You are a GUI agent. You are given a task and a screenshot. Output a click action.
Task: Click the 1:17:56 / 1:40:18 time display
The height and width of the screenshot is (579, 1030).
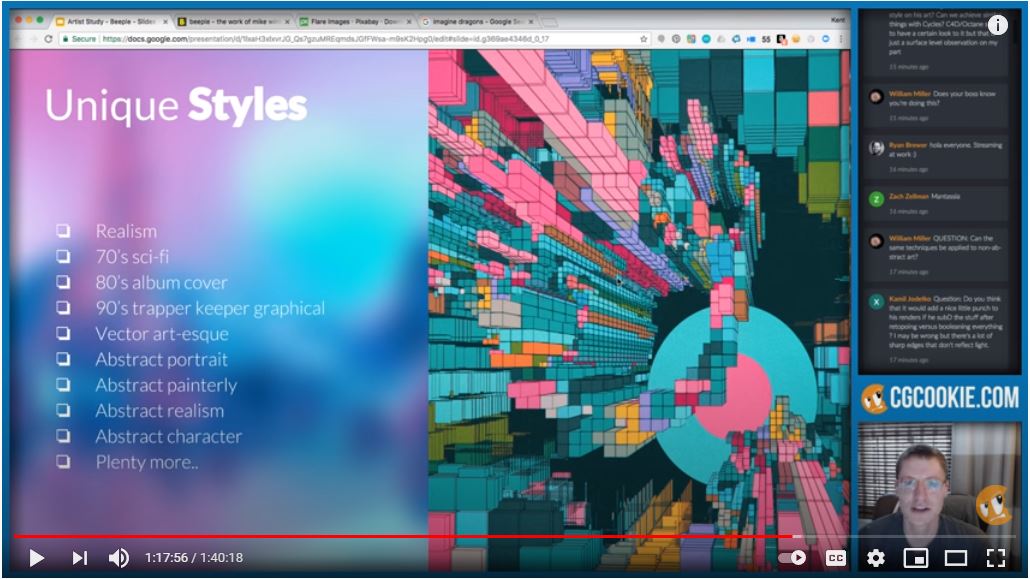pos(194,558)
